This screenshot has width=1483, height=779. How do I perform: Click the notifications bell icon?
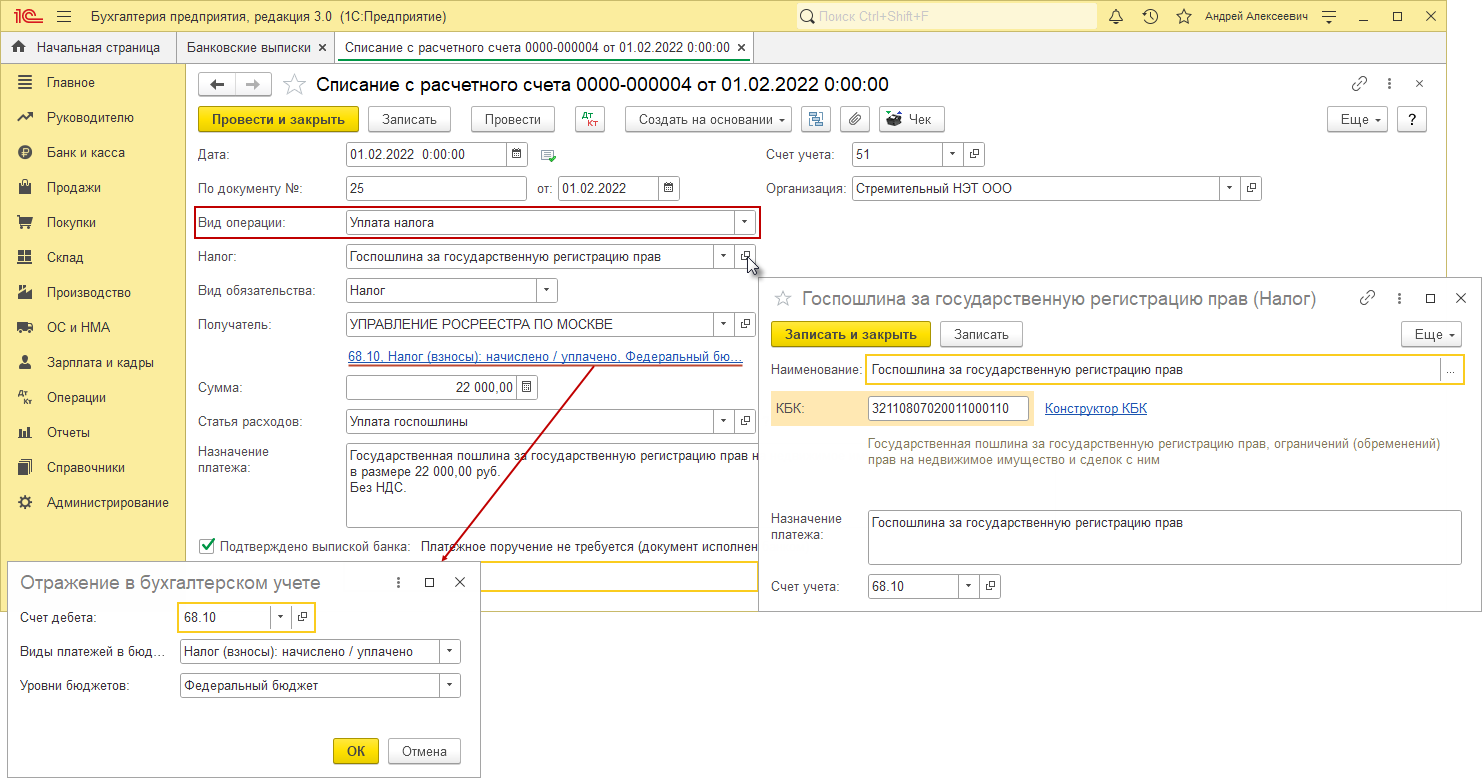(1117, 17)
